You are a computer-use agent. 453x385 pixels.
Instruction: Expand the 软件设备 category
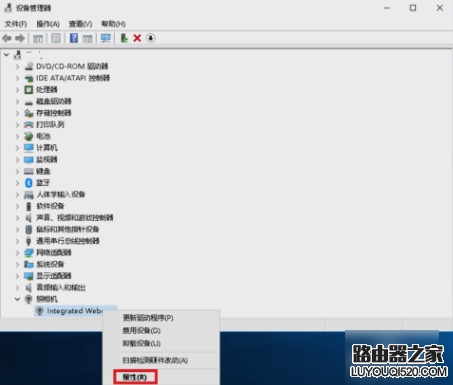(17, 206)
